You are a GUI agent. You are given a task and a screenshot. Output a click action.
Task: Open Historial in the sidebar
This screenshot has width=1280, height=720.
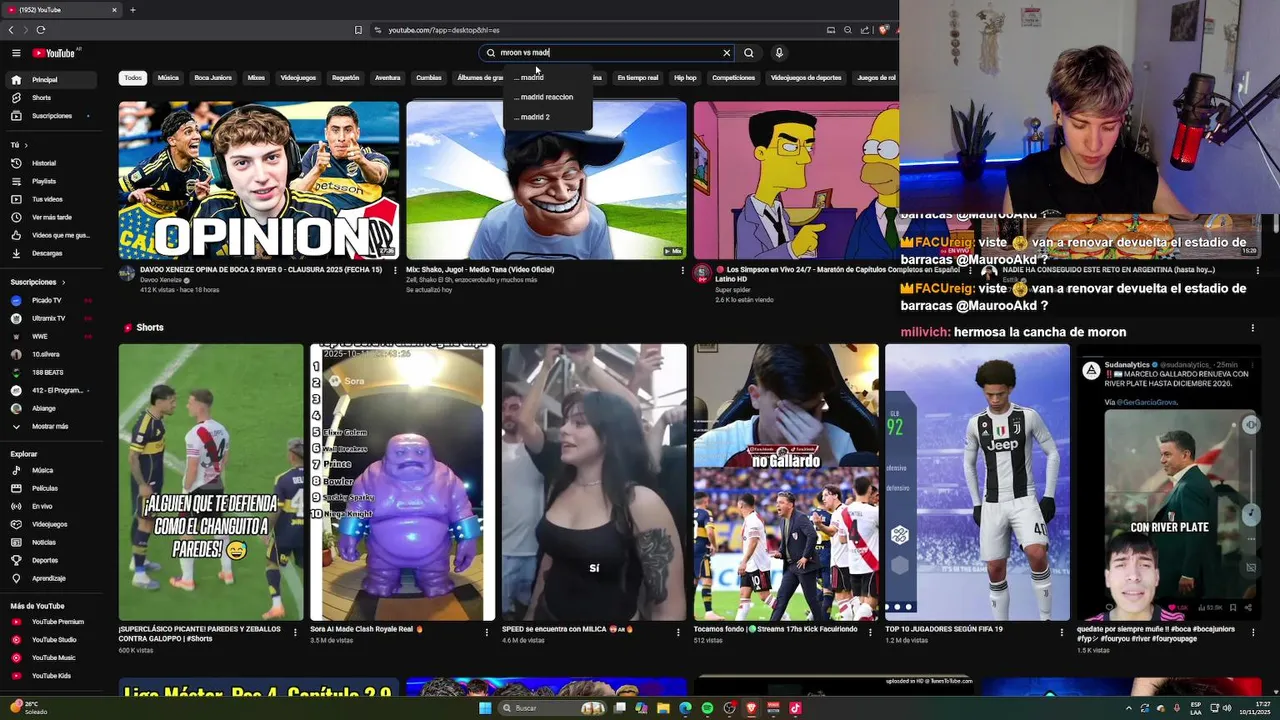pyautogui.click(x=53, y=163)
